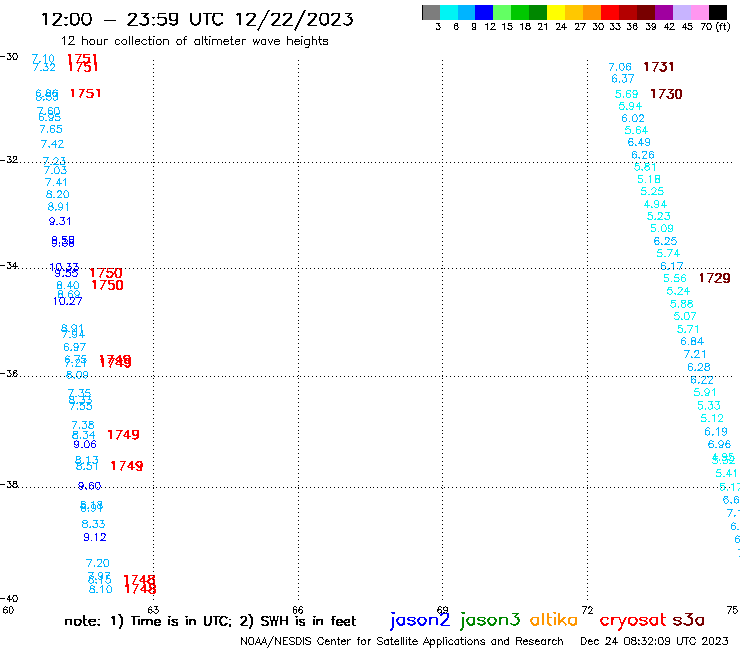Click the value 5.56 beside time 1729
The width and height of the screenshot is (740, 650).
coord(675,279)
